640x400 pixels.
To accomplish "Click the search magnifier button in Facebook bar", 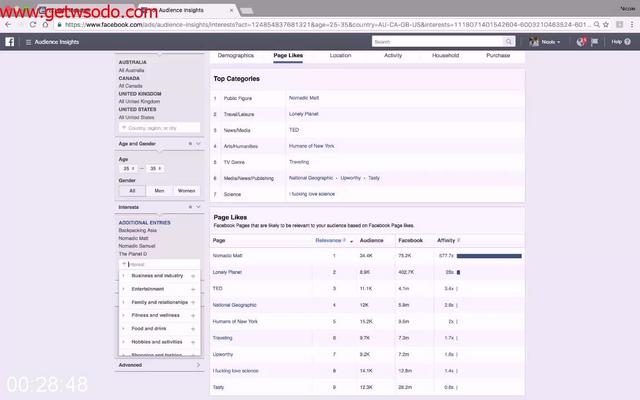I will pos(509,42).
